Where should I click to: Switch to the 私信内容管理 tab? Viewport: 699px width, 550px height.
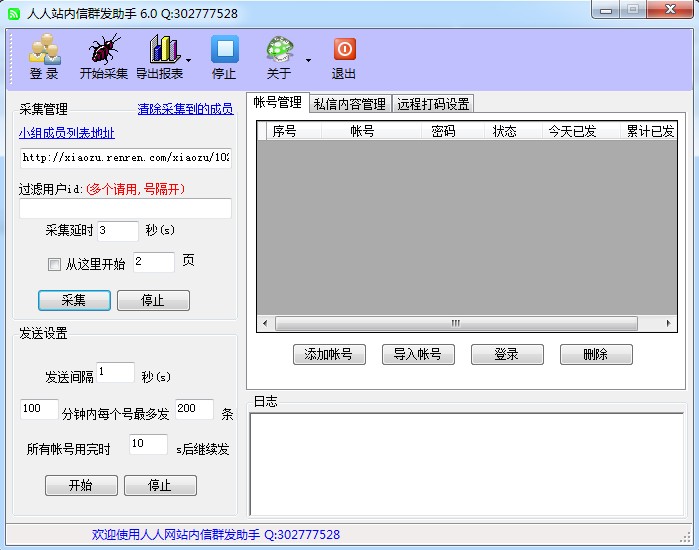click(x=350, y=104)
